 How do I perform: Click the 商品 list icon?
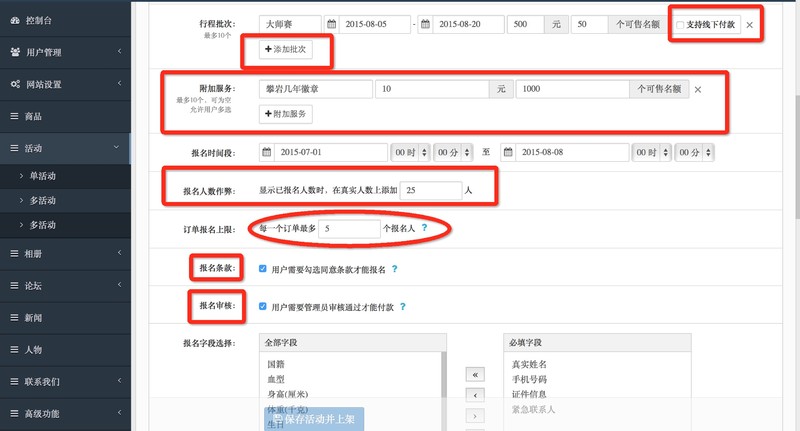tap(14, 116)
